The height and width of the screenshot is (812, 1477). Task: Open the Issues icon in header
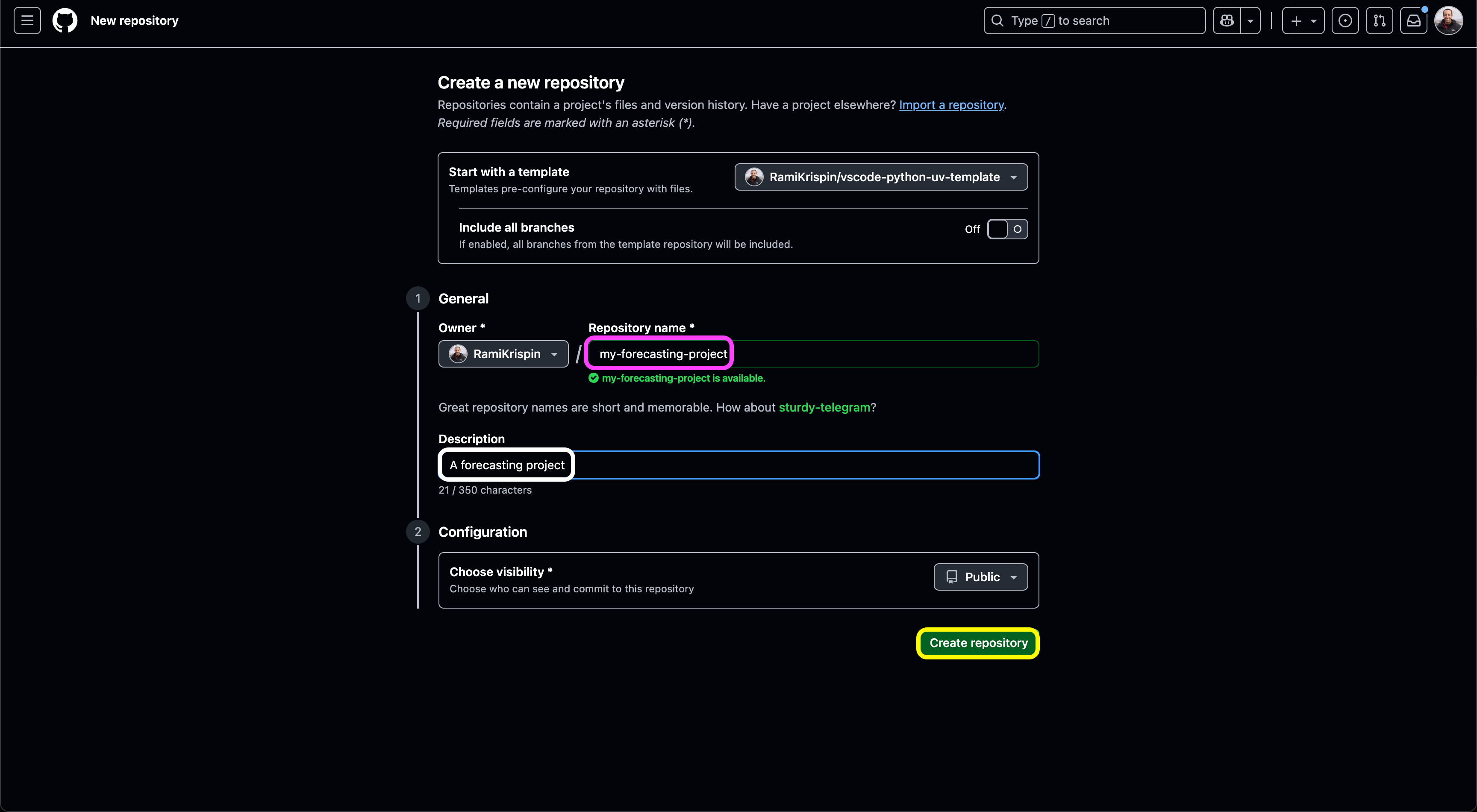[x=1345, y=21]
